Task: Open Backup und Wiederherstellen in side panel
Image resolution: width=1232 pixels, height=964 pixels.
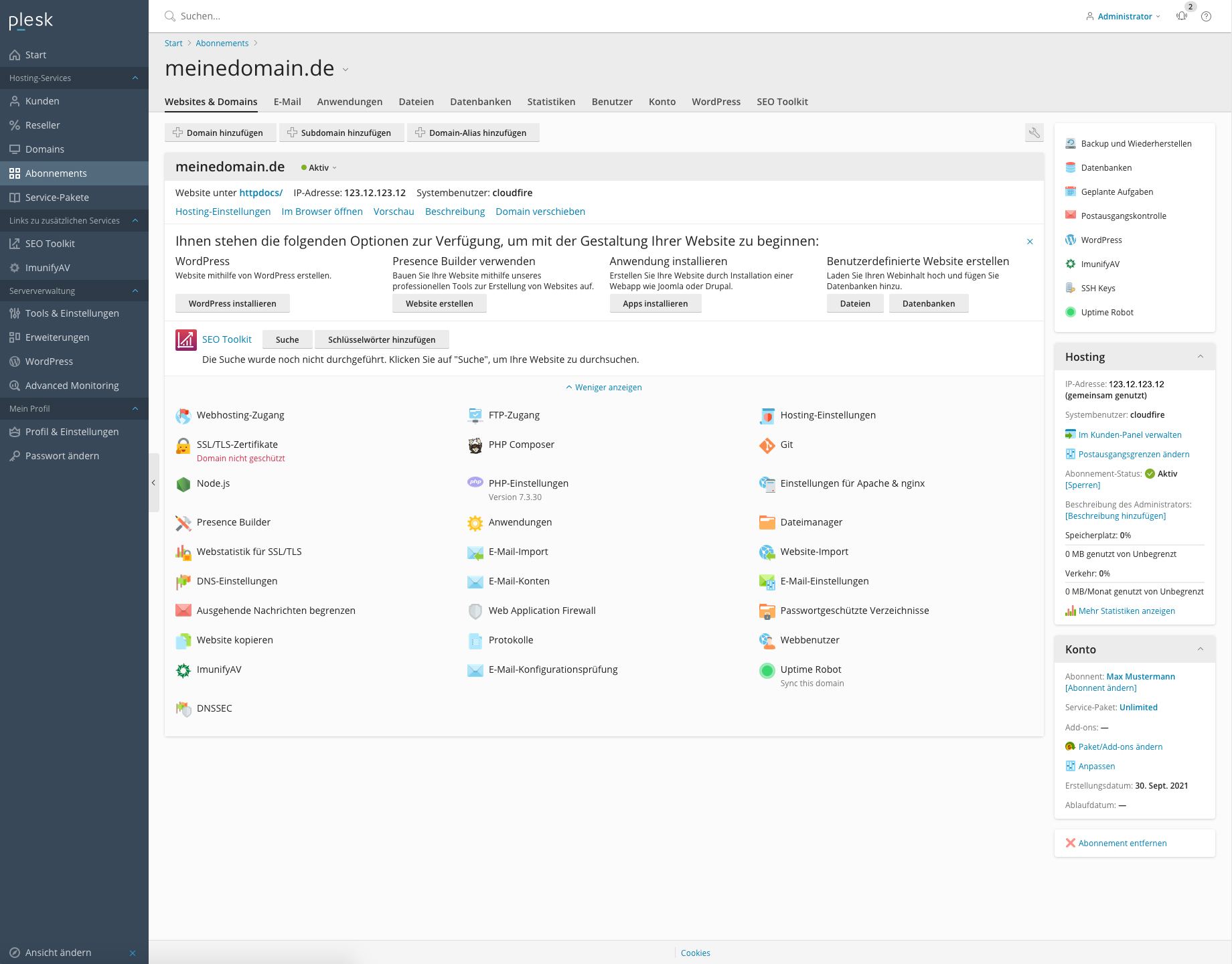Action: (x=1136, y=144)
